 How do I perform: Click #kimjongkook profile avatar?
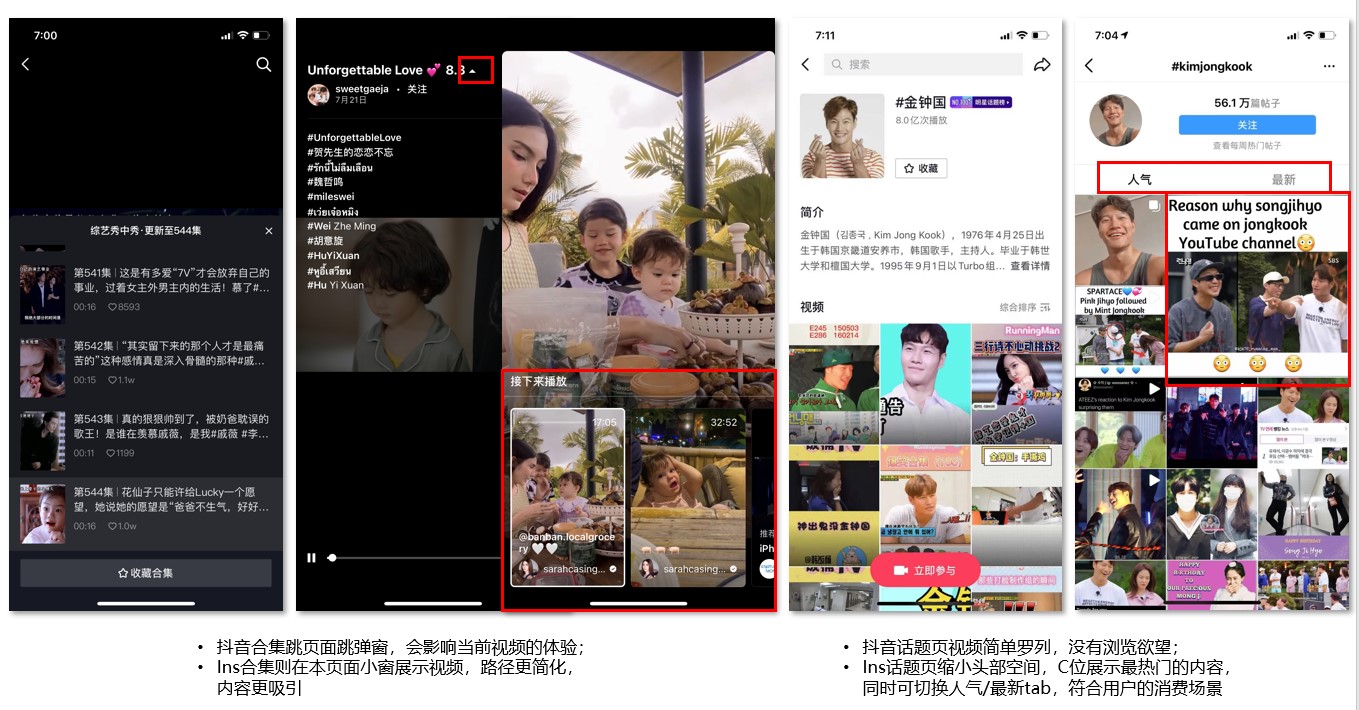[1115, 121]
